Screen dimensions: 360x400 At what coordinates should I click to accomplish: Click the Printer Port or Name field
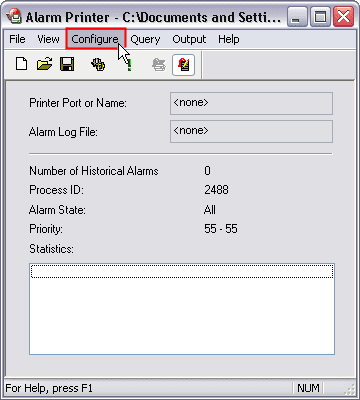click(x=251, y=103)
